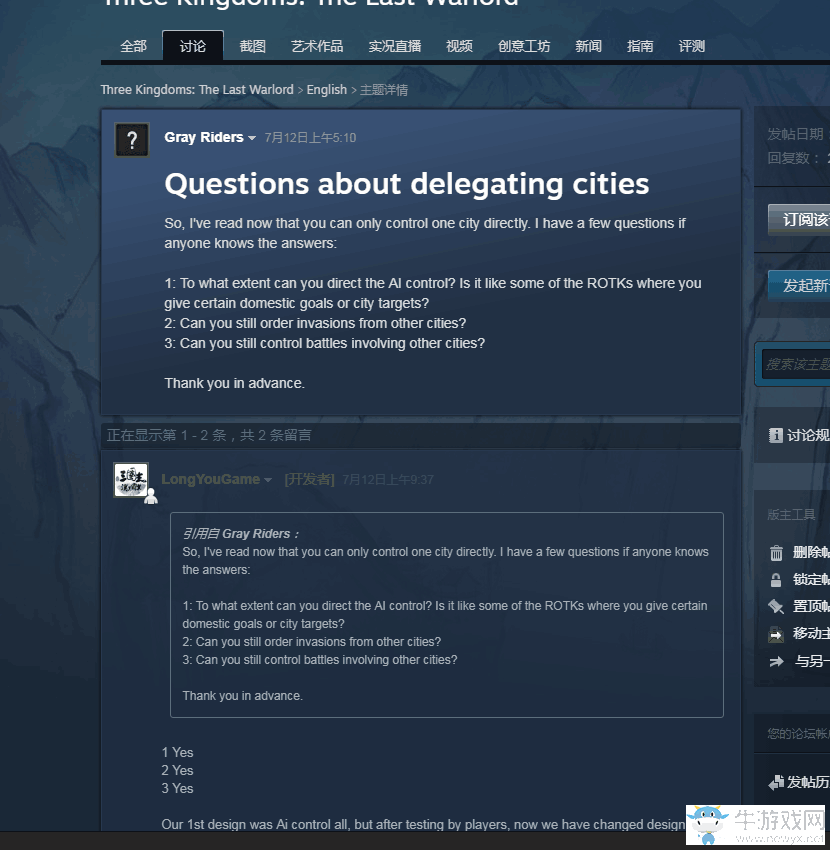Screen dimensions: 830x850
Task: Click the padlock lock-thread icon
Action: pos(776,580)
